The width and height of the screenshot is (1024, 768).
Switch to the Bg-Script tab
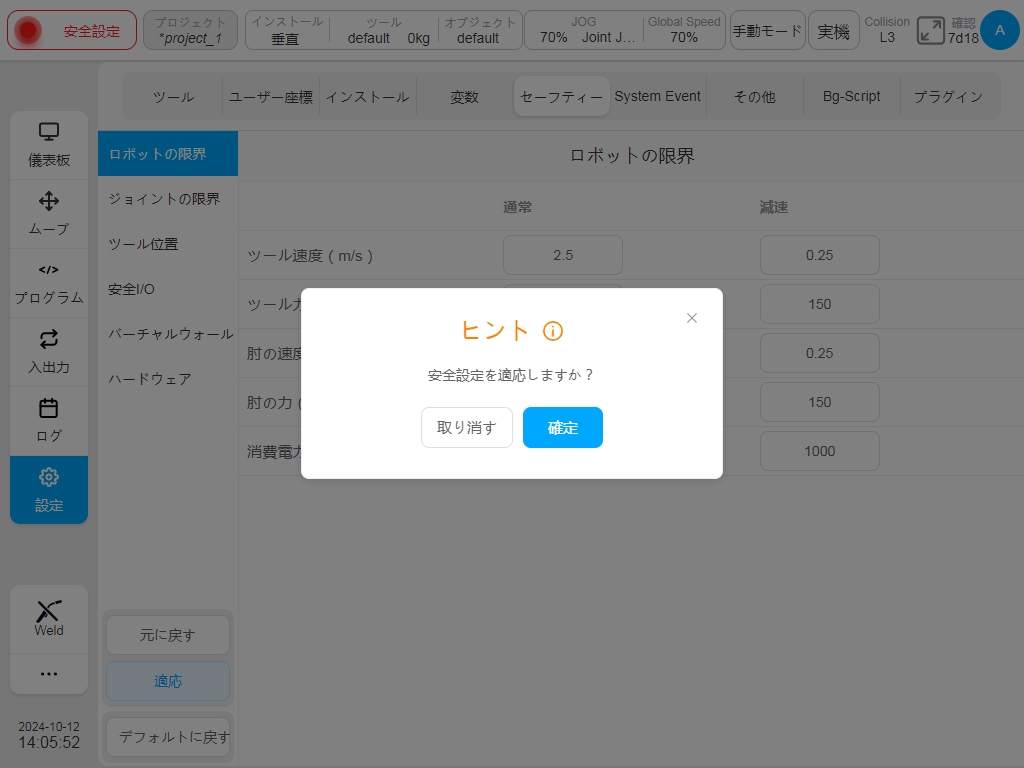pyautogui.click(x=852, y=97)
